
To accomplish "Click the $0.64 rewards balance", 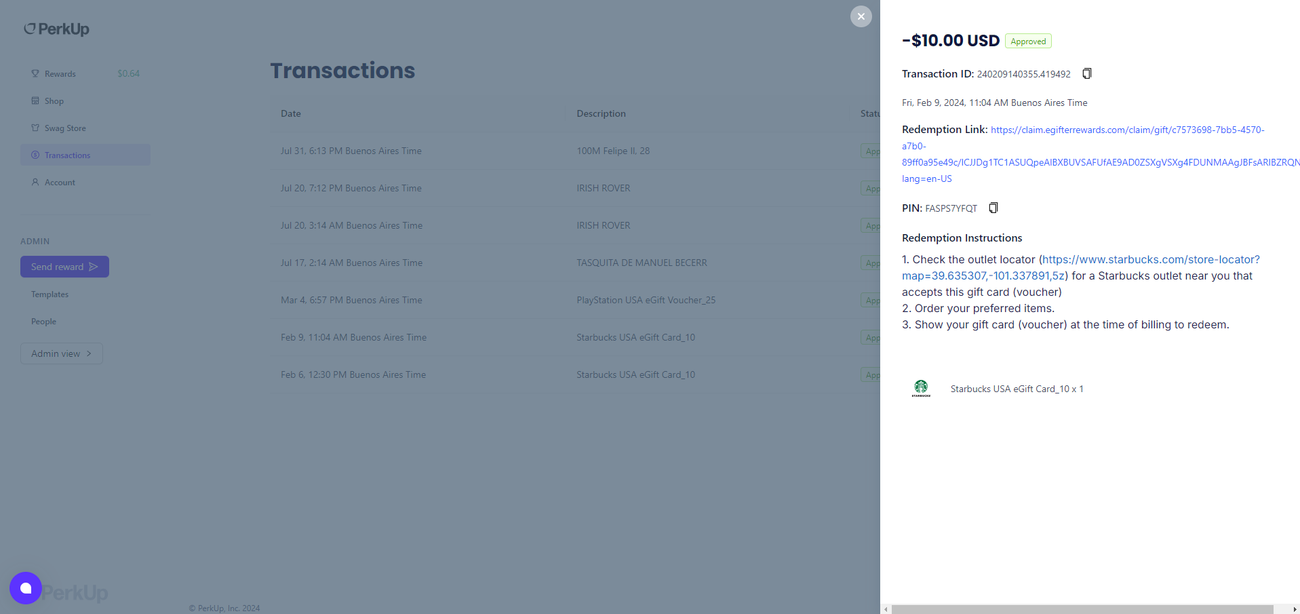I will click(129, 74).
